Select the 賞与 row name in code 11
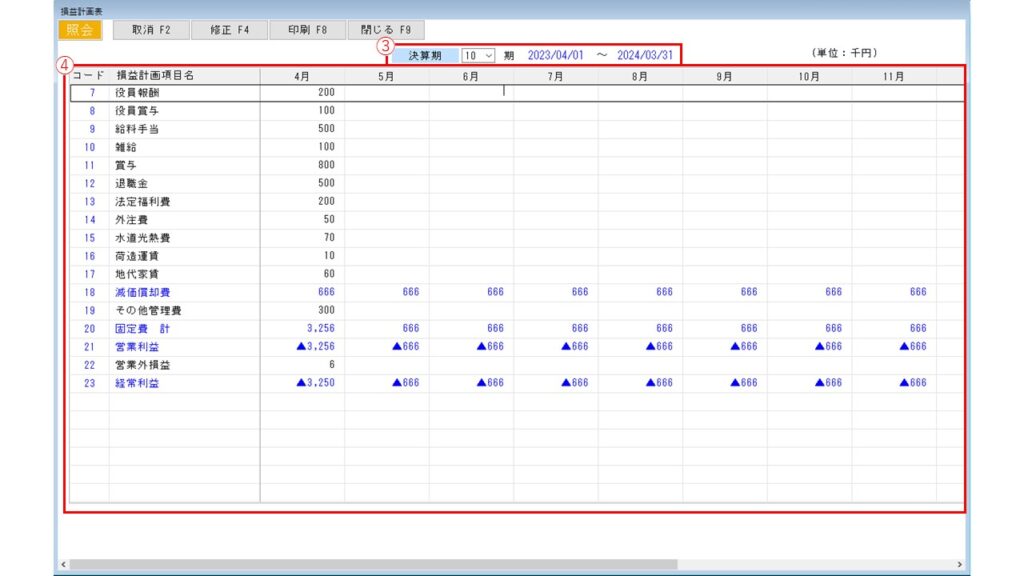 pos(126,165)
